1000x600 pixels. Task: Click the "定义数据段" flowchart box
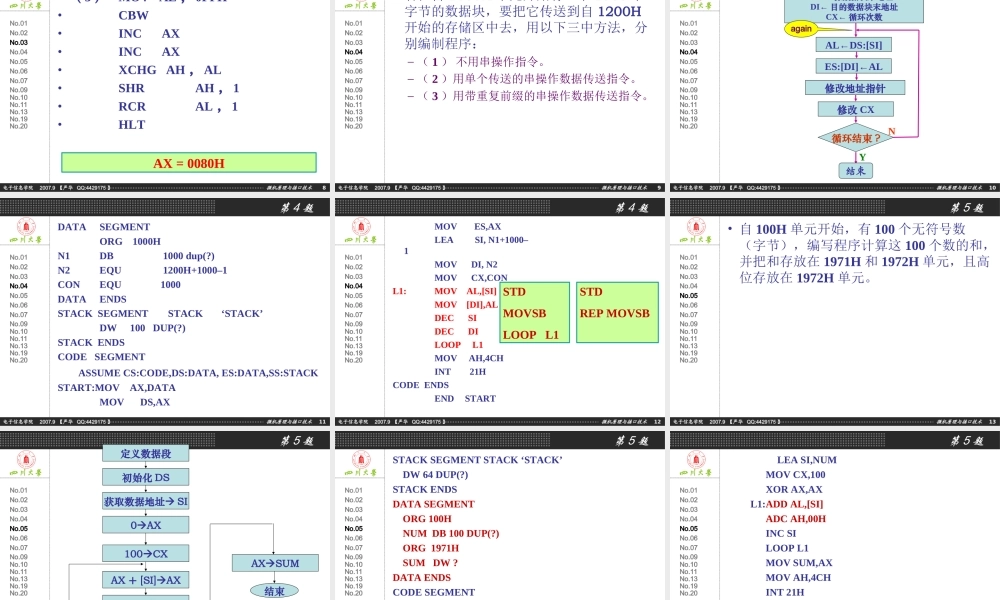pyautogui.click(x=145, y=453)
